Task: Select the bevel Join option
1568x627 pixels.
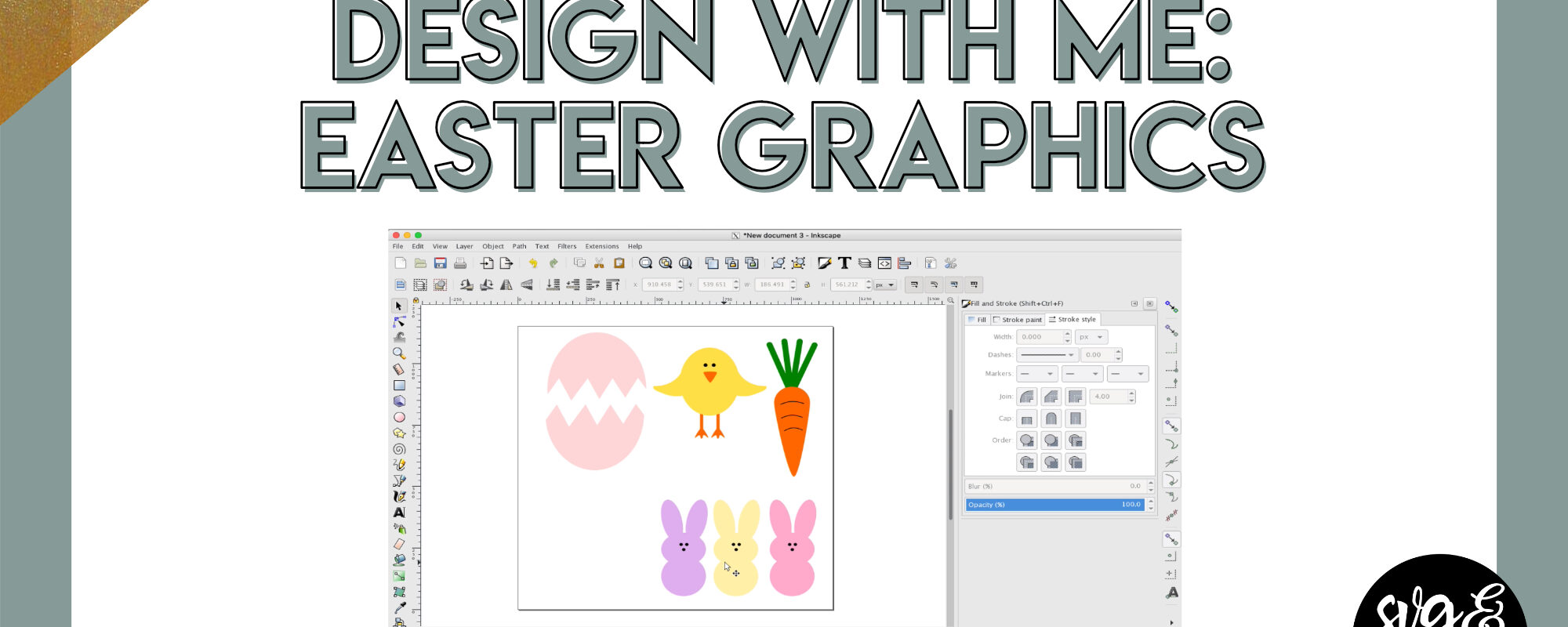Action: click(x=1051, y=397)
